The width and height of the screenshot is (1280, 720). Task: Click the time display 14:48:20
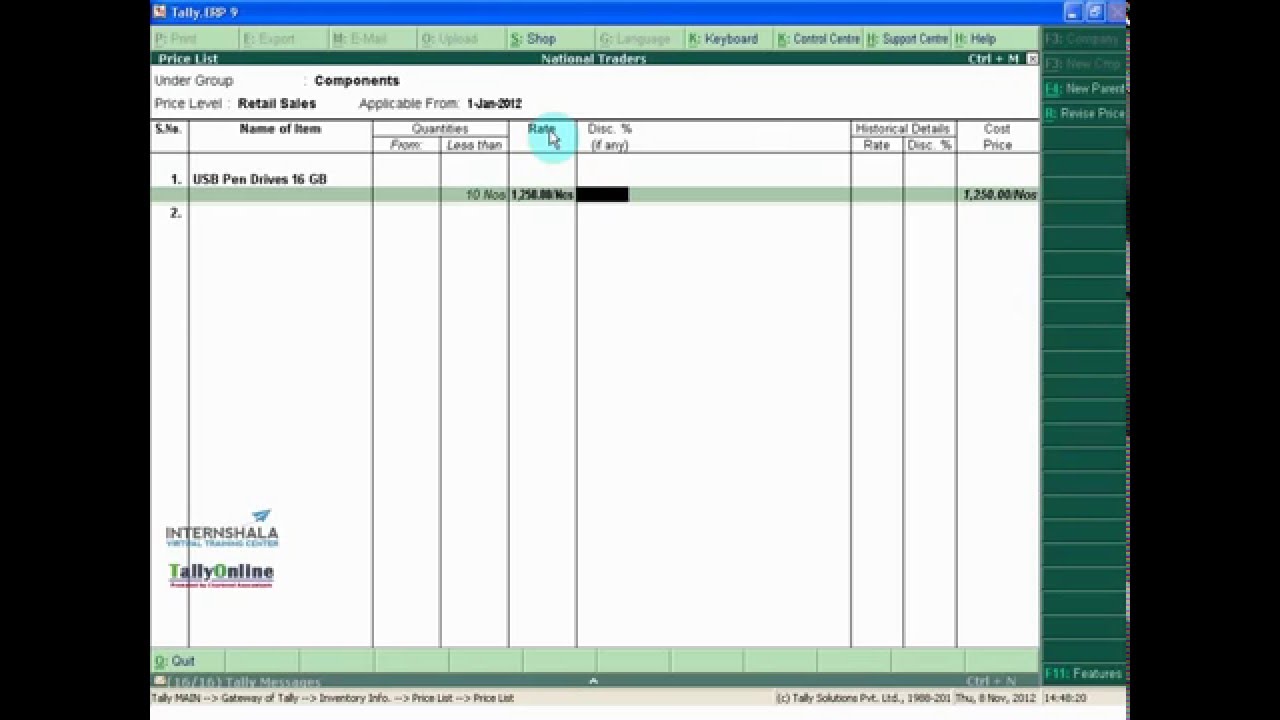tap(1066, 698)
